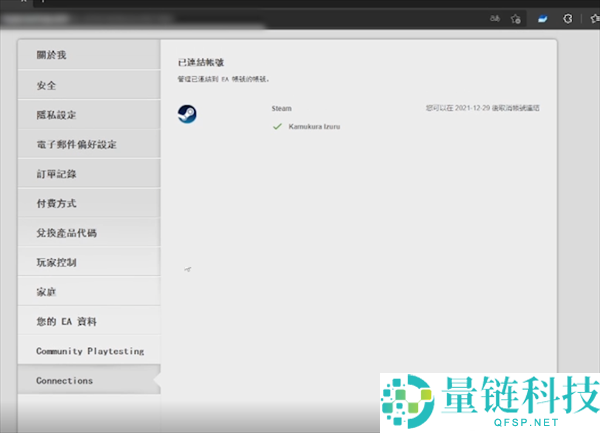View 訂單記錄 order history
The width and height of the screenshot is (600, 433).
pos(88,174)
